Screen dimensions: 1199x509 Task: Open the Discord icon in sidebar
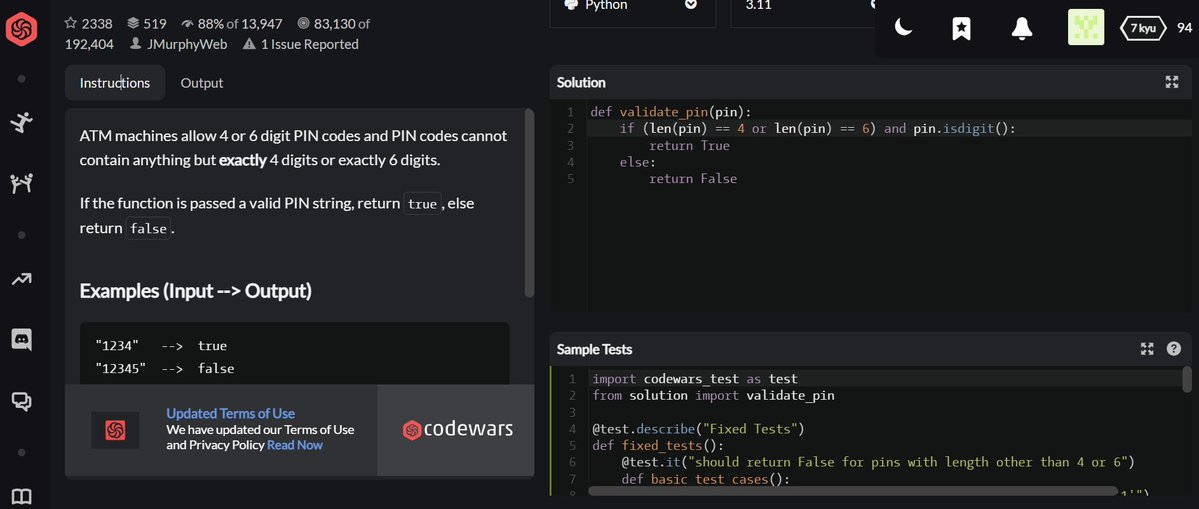pyautogui.click(x=21, y=339)
